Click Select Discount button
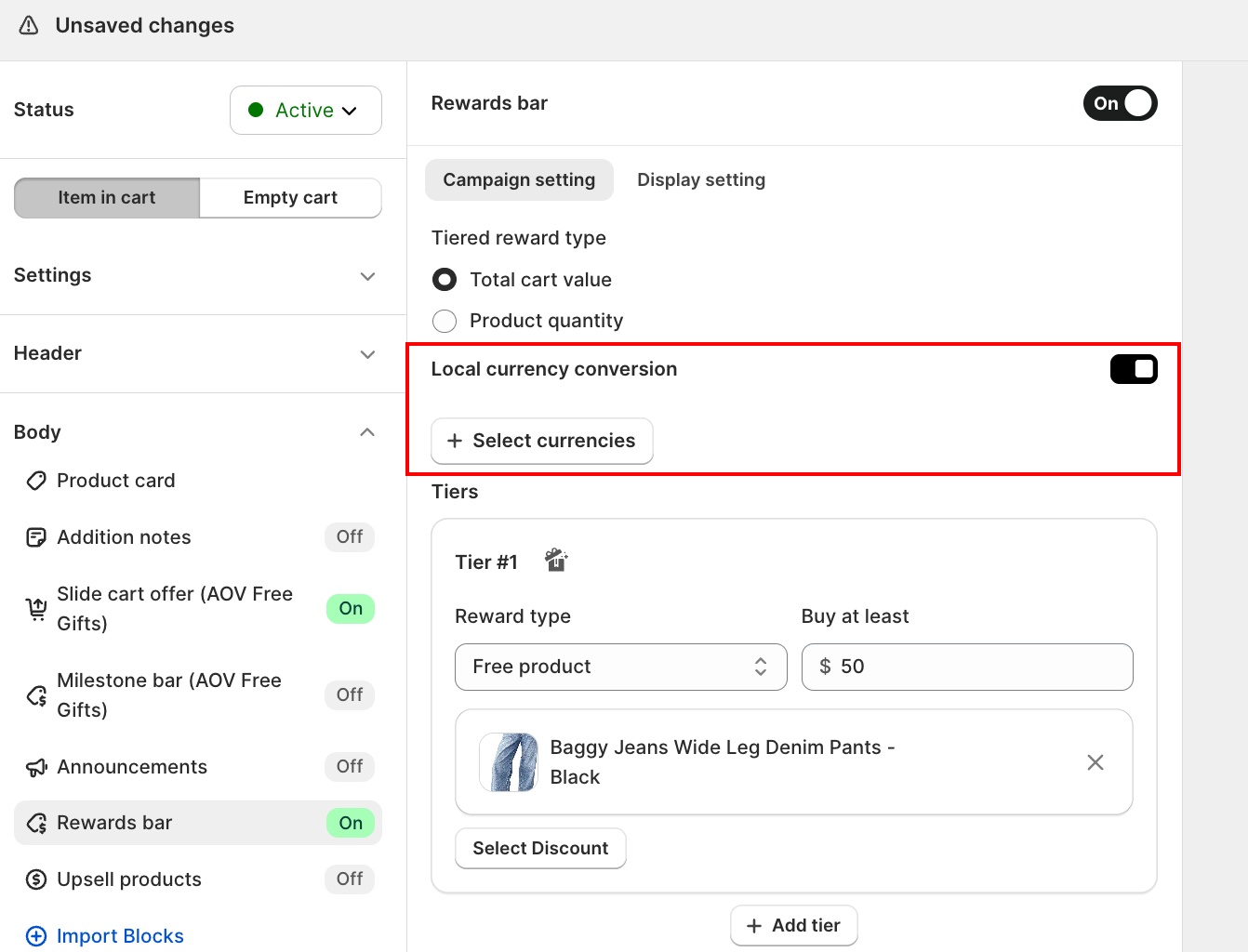The width and height of the screenshot is (1248, 952). 540,848
